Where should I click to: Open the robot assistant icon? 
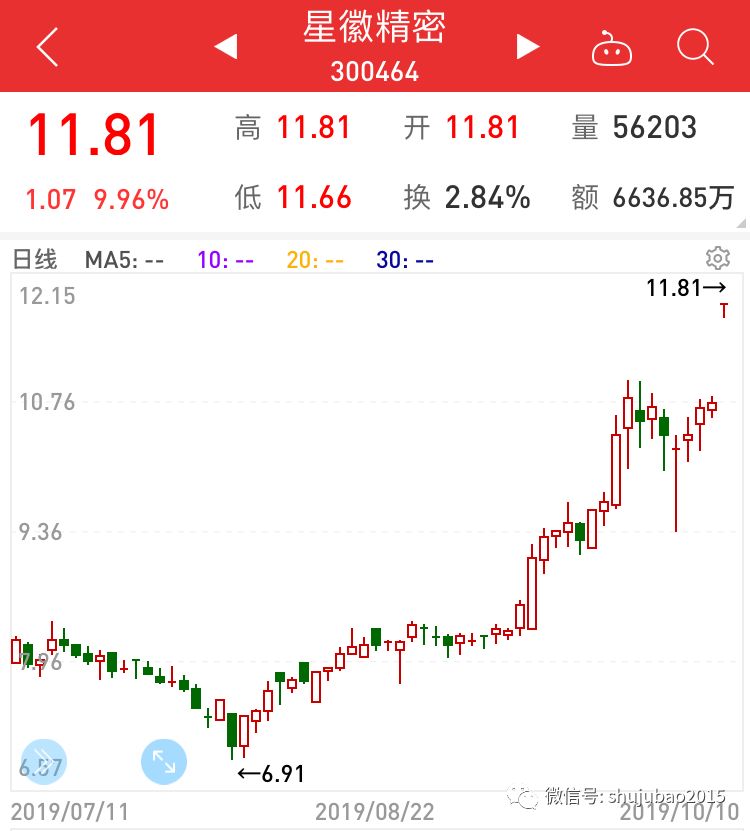tap(611, 48)
